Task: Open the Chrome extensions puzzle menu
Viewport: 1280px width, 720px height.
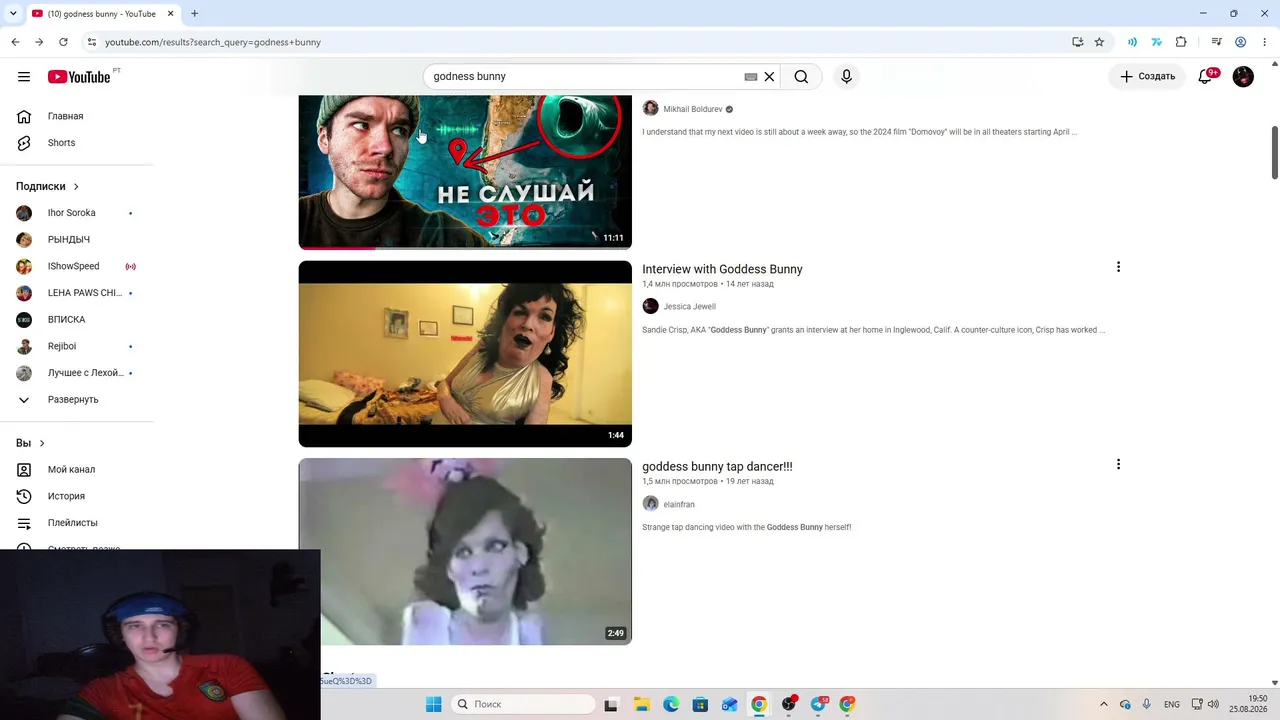Action: point(1181,42)
